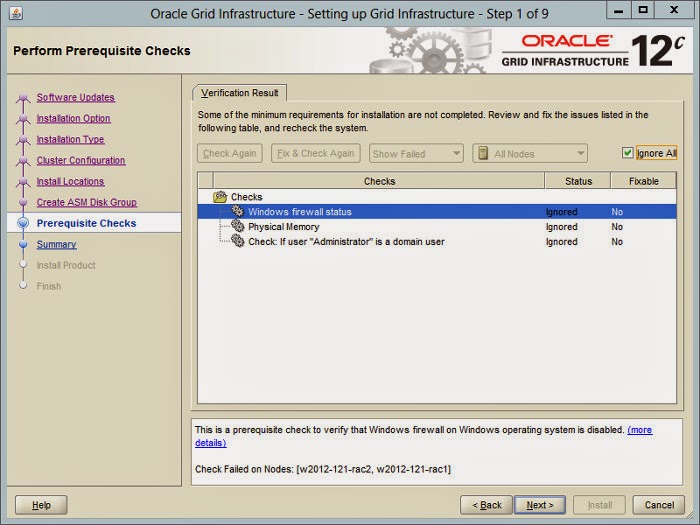The height and width of the screenshot is (525, 700).
Task: Click gear icon beside Windows firewall status
Action: [x=238, y=211]
